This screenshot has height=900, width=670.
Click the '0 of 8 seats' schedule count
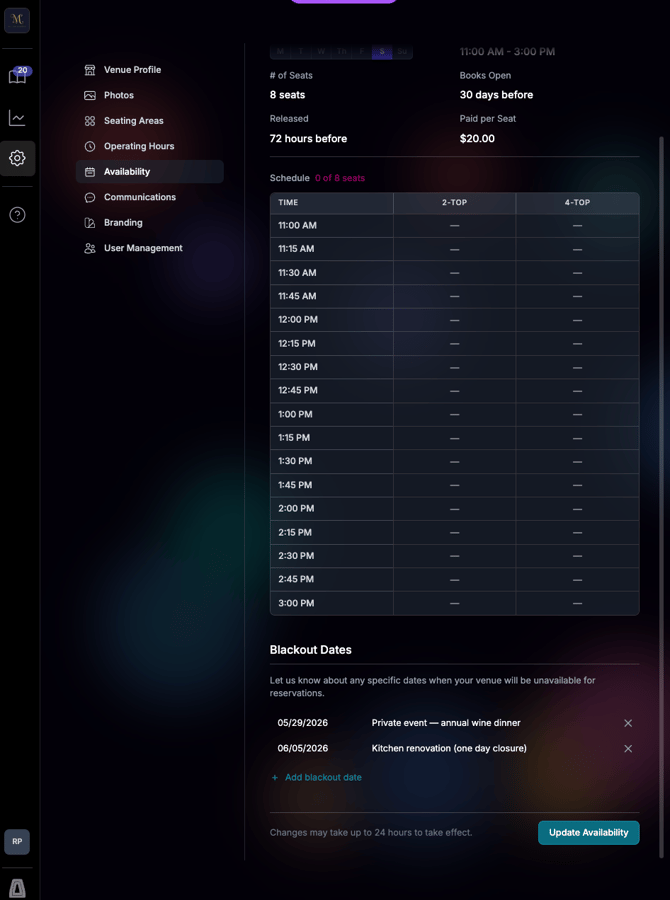pyautogui.click(x=340, y=179)
